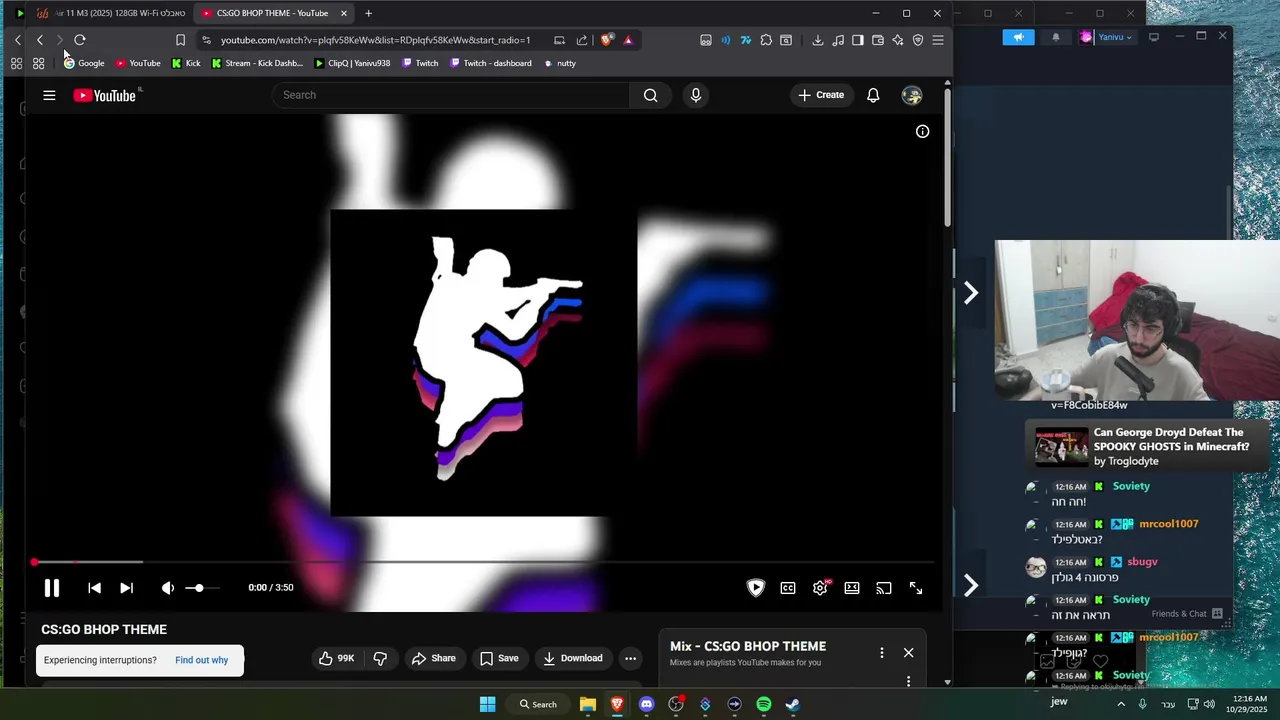The height and width of the screenshot is (720, 1280).
Task: Open notification bell in right window
Action: point(1056,37)
